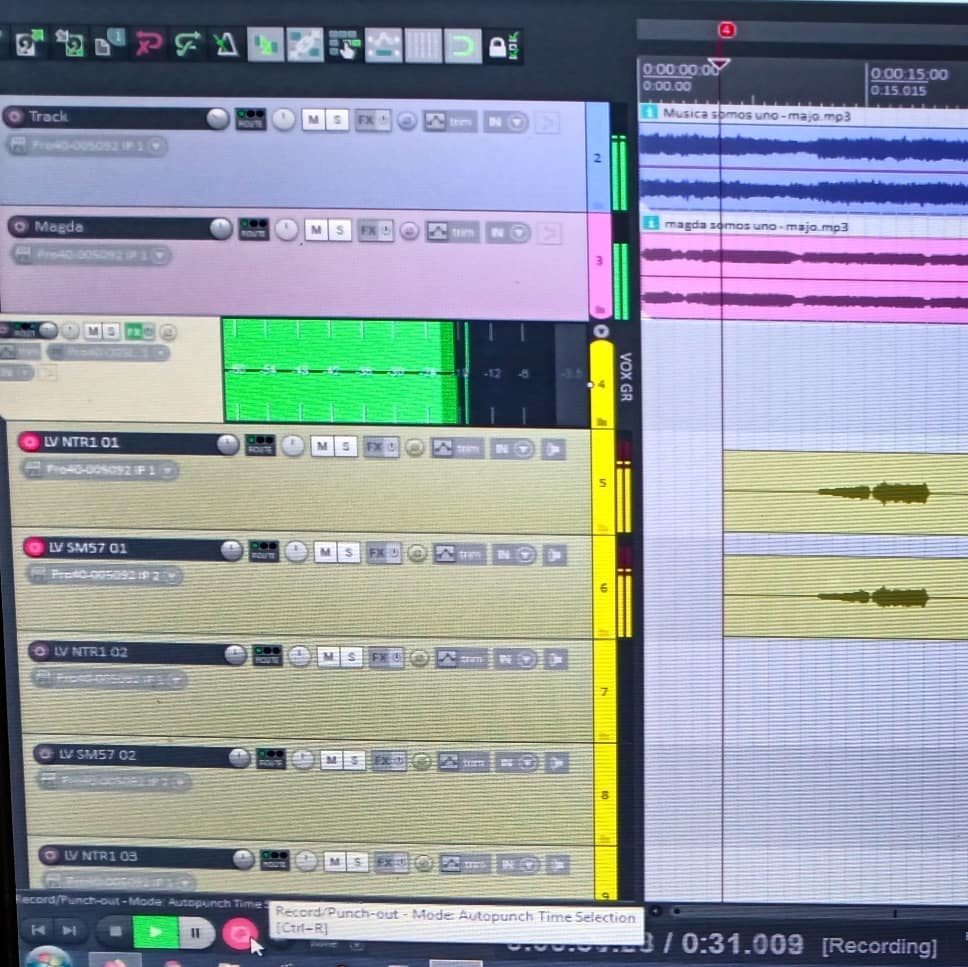Screen dimensions: 968x967
Task: Toggle the metronome icon in the toolbar
Action: tap(225, 45)
